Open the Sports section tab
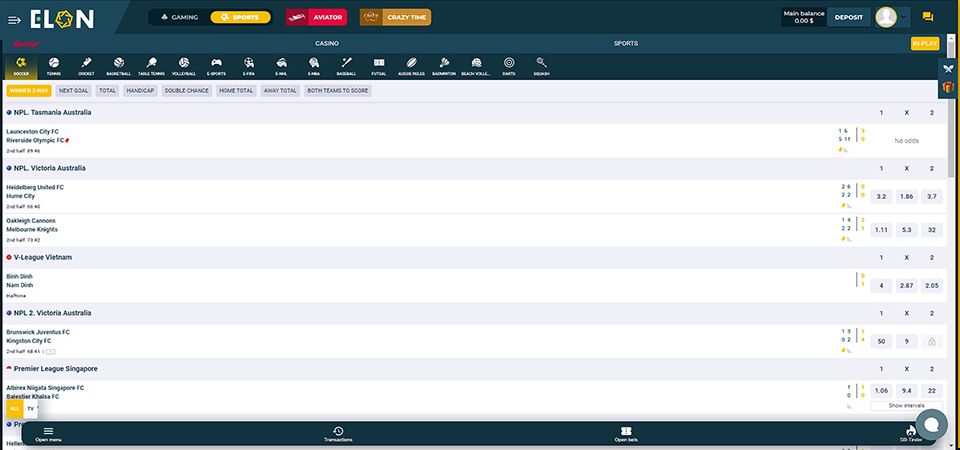Screen dimensions: 960x450 (626, 43)
